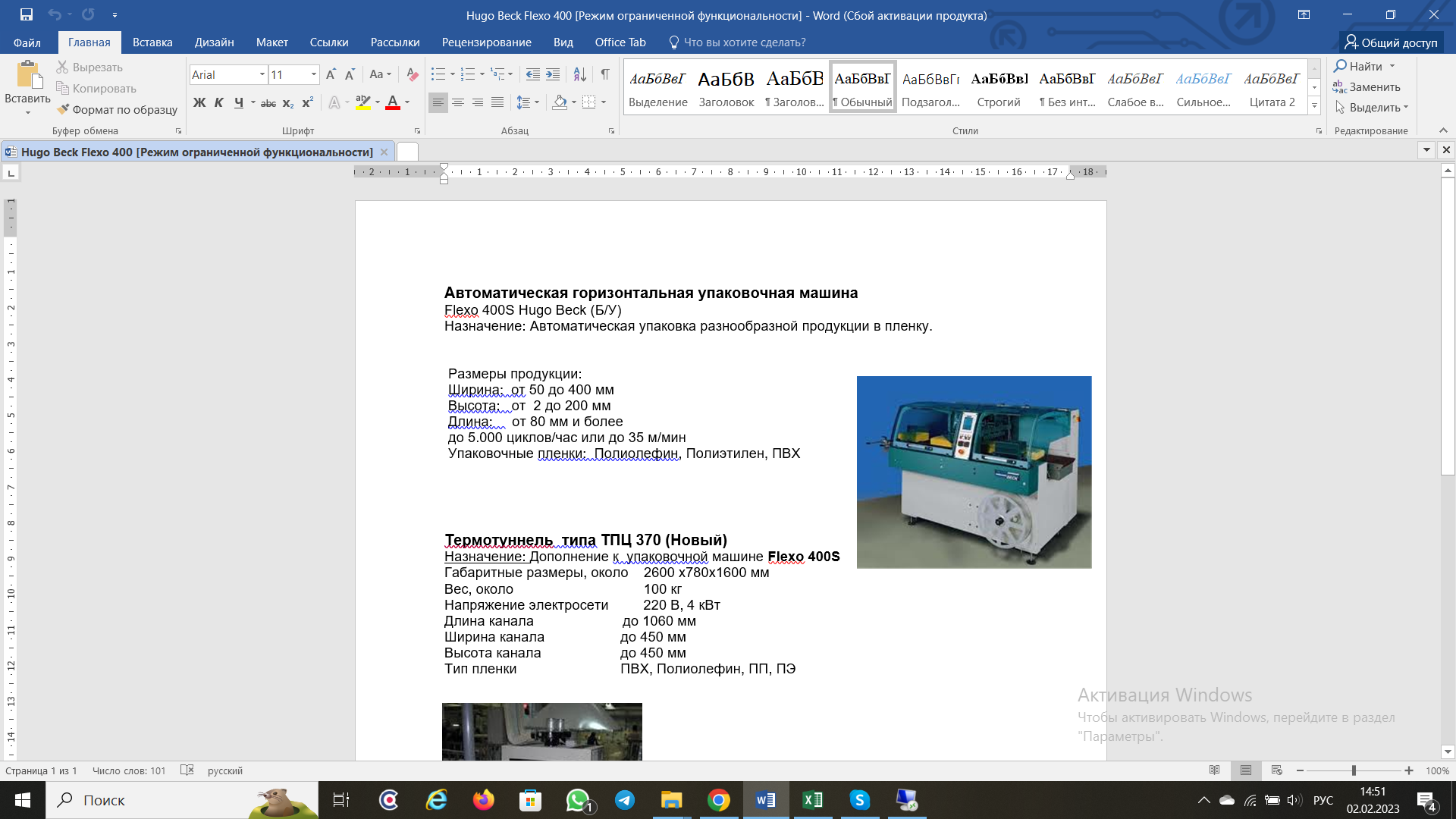Viewport: 1456px width, 819px height.
Task: Click the Save icon in quick access toolbar
Action: 27,14
